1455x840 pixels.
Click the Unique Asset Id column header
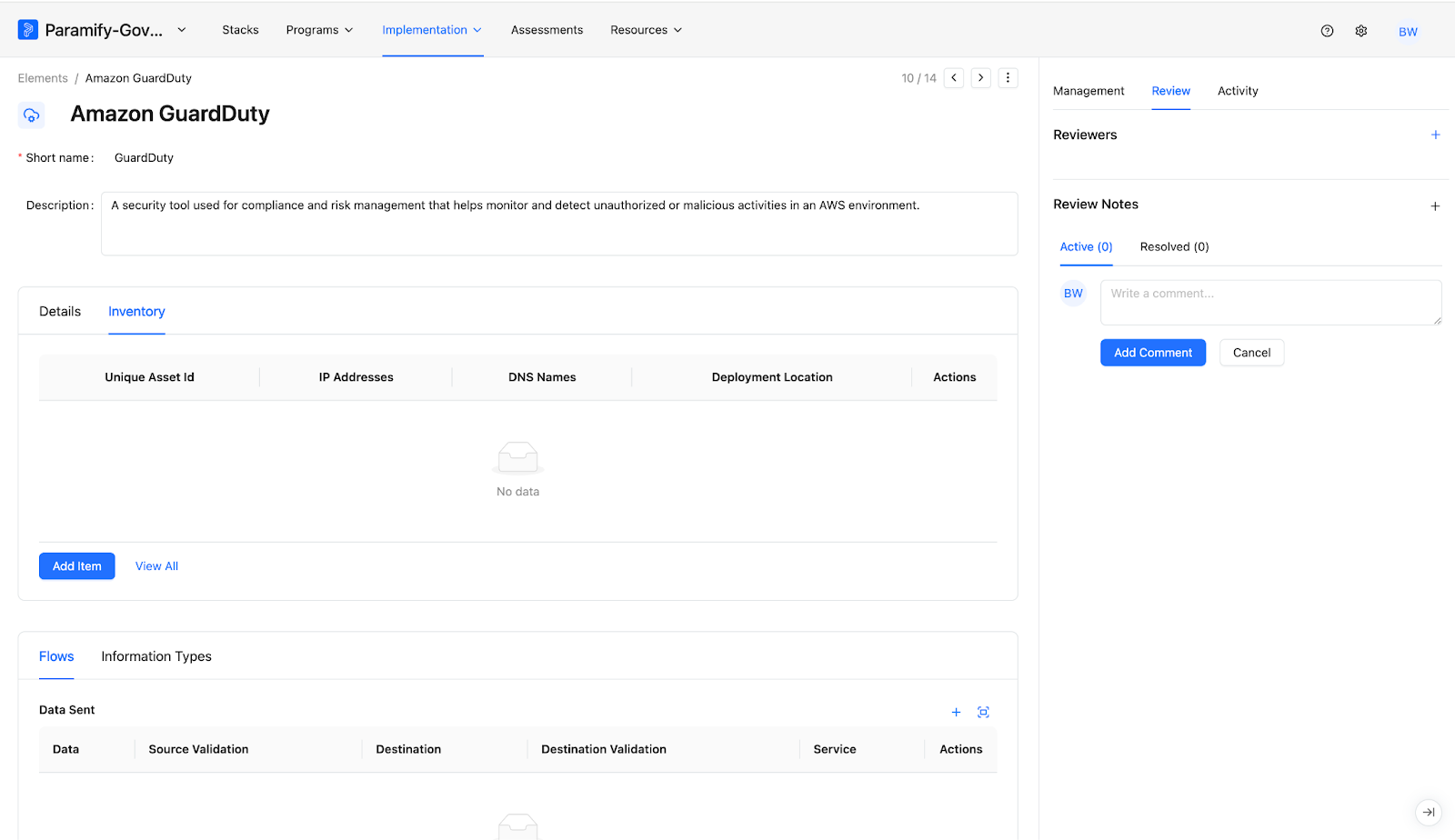tap(149, 377)
